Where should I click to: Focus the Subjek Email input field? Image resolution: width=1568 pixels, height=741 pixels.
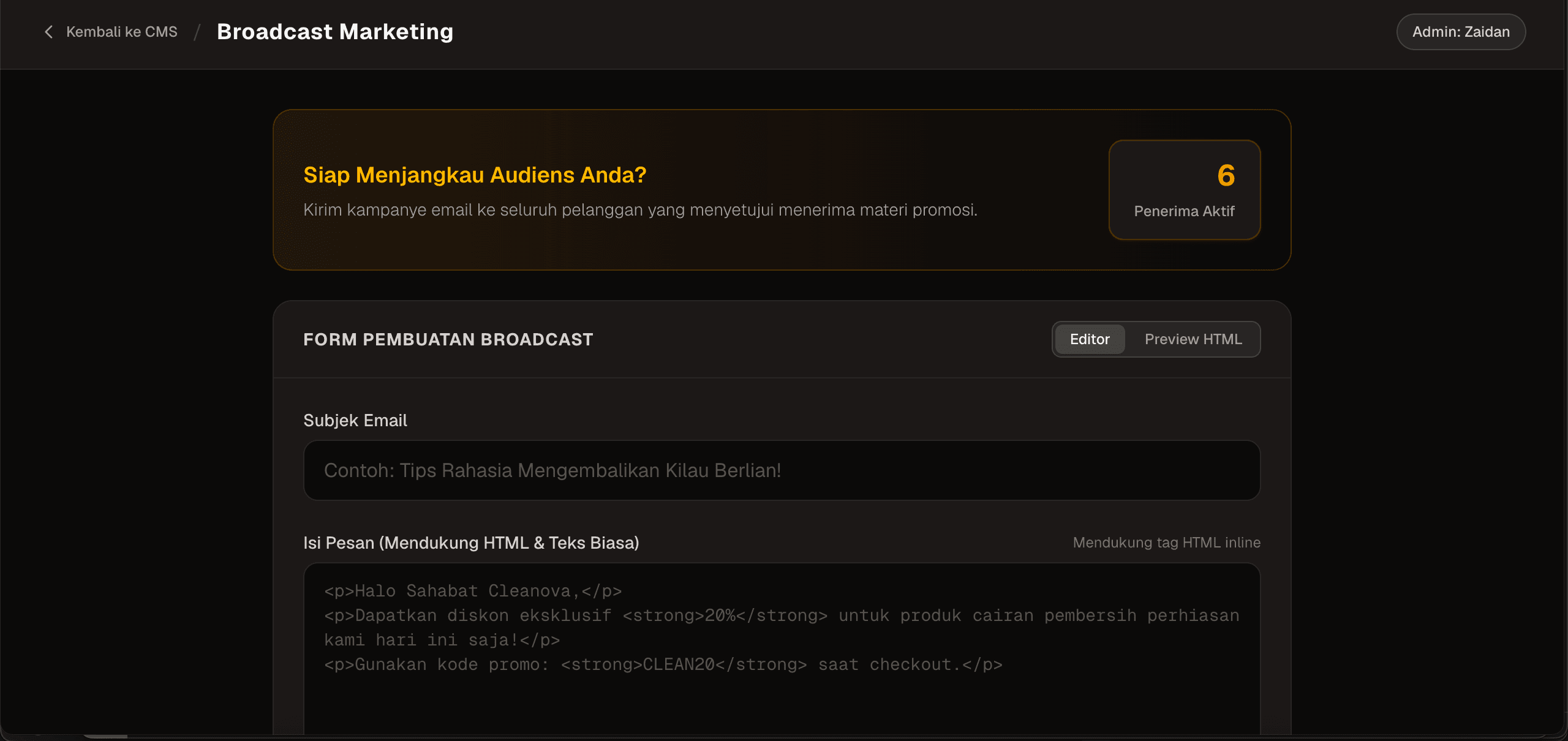(x=782, y=470)
